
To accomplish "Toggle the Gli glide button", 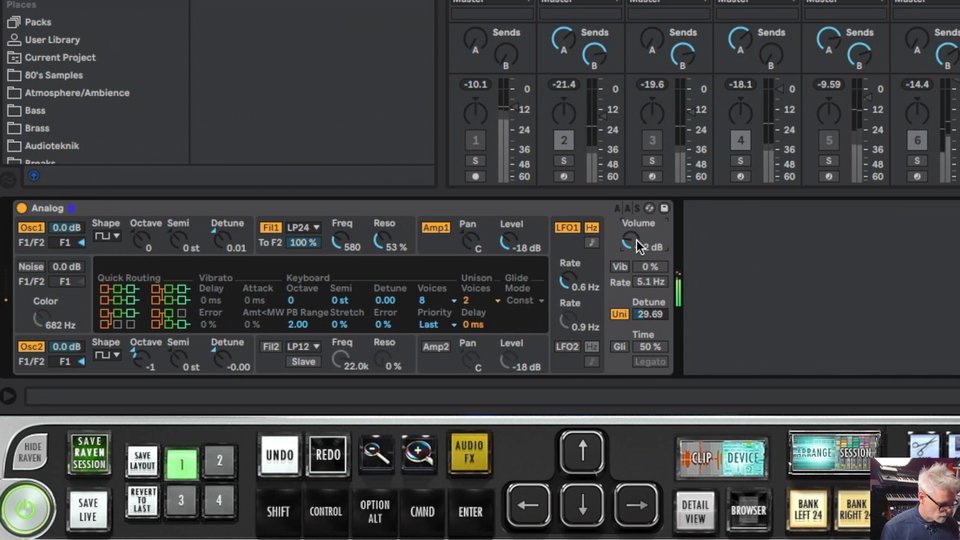I will (x=619, y=347).
